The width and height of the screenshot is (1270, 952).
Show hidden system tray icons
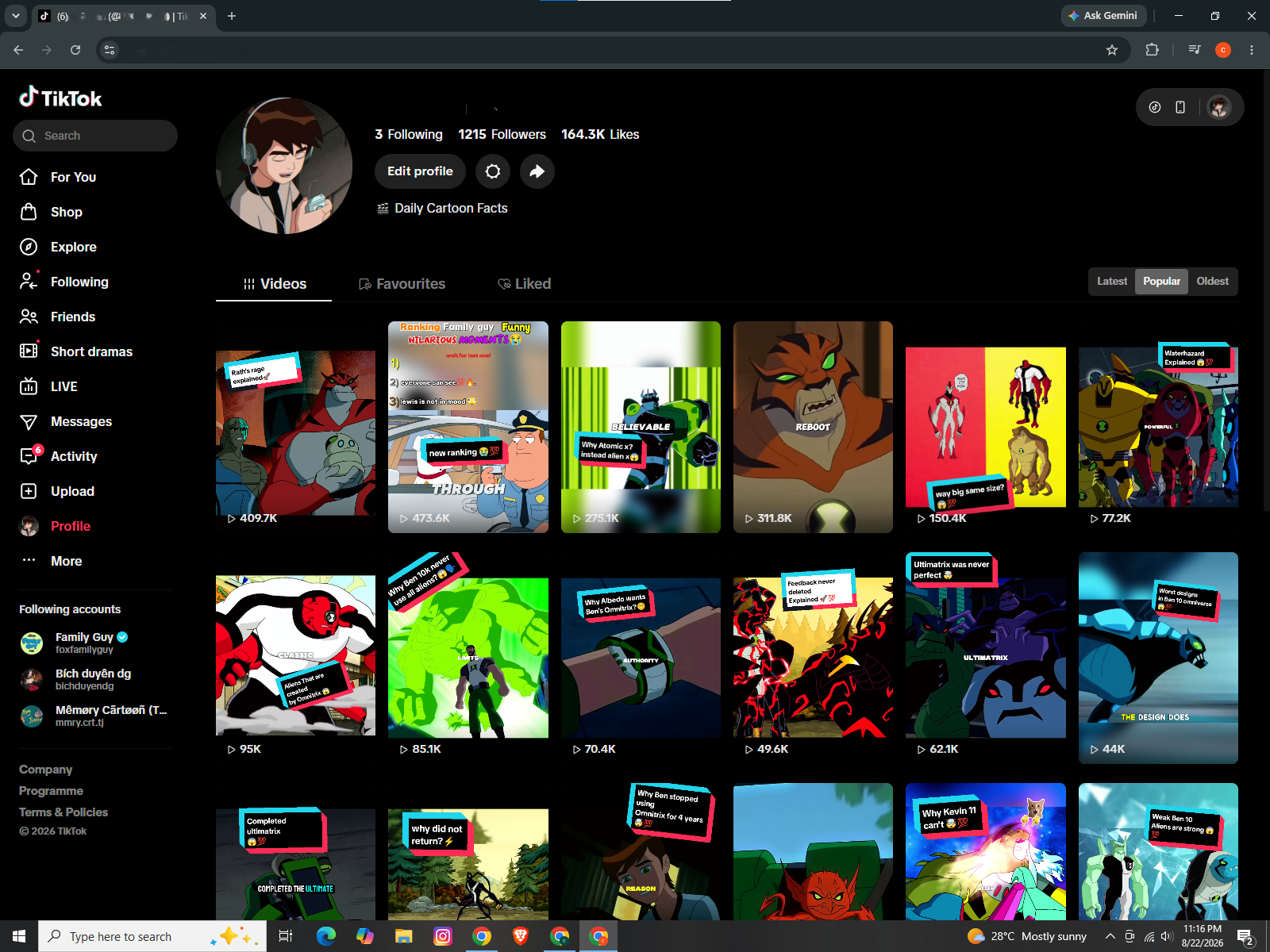[x=1110, y=936]
